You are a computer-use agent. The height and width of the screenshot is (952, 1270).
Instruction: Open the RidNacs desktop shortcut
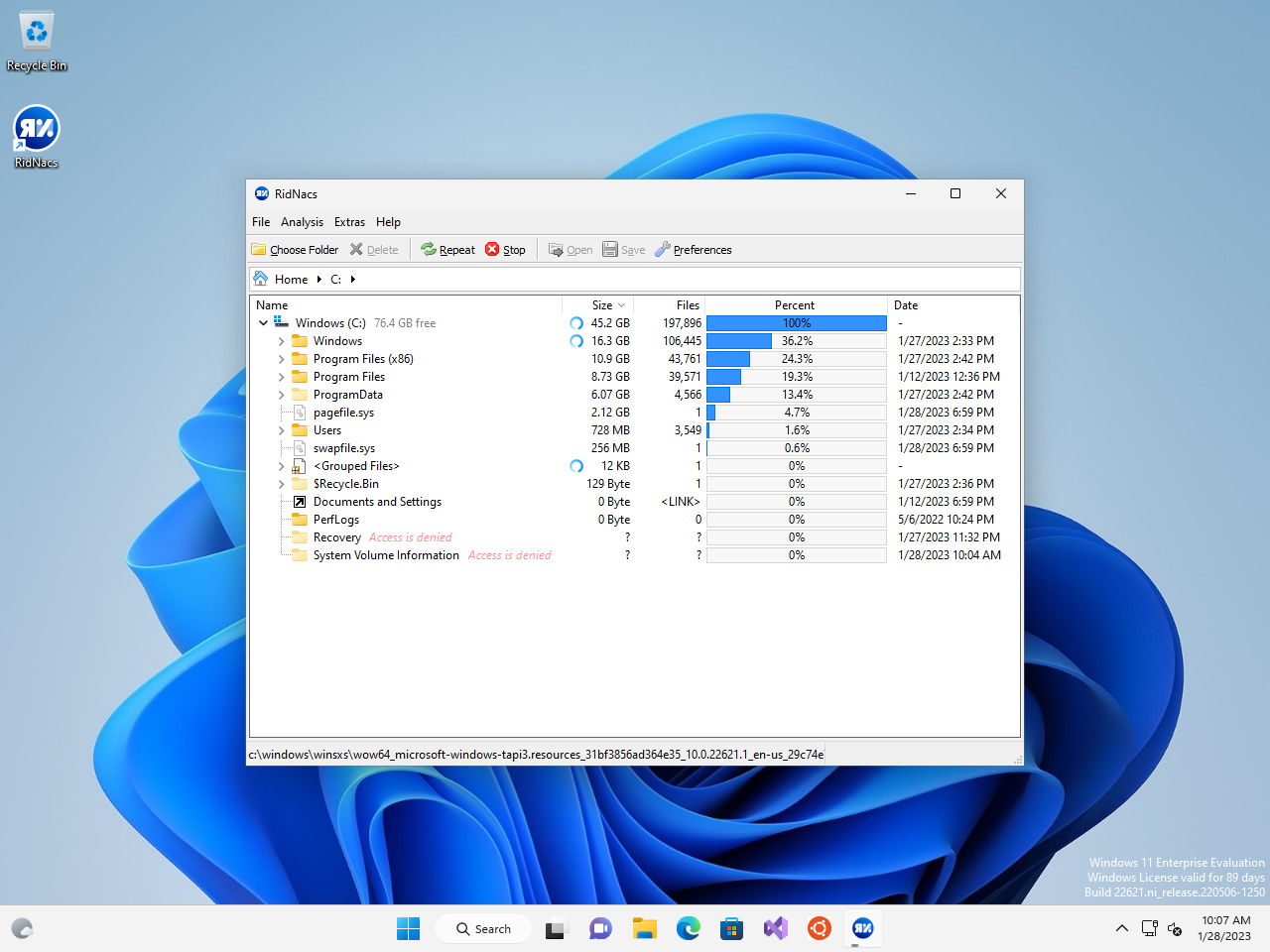click(x=37, y=137)
